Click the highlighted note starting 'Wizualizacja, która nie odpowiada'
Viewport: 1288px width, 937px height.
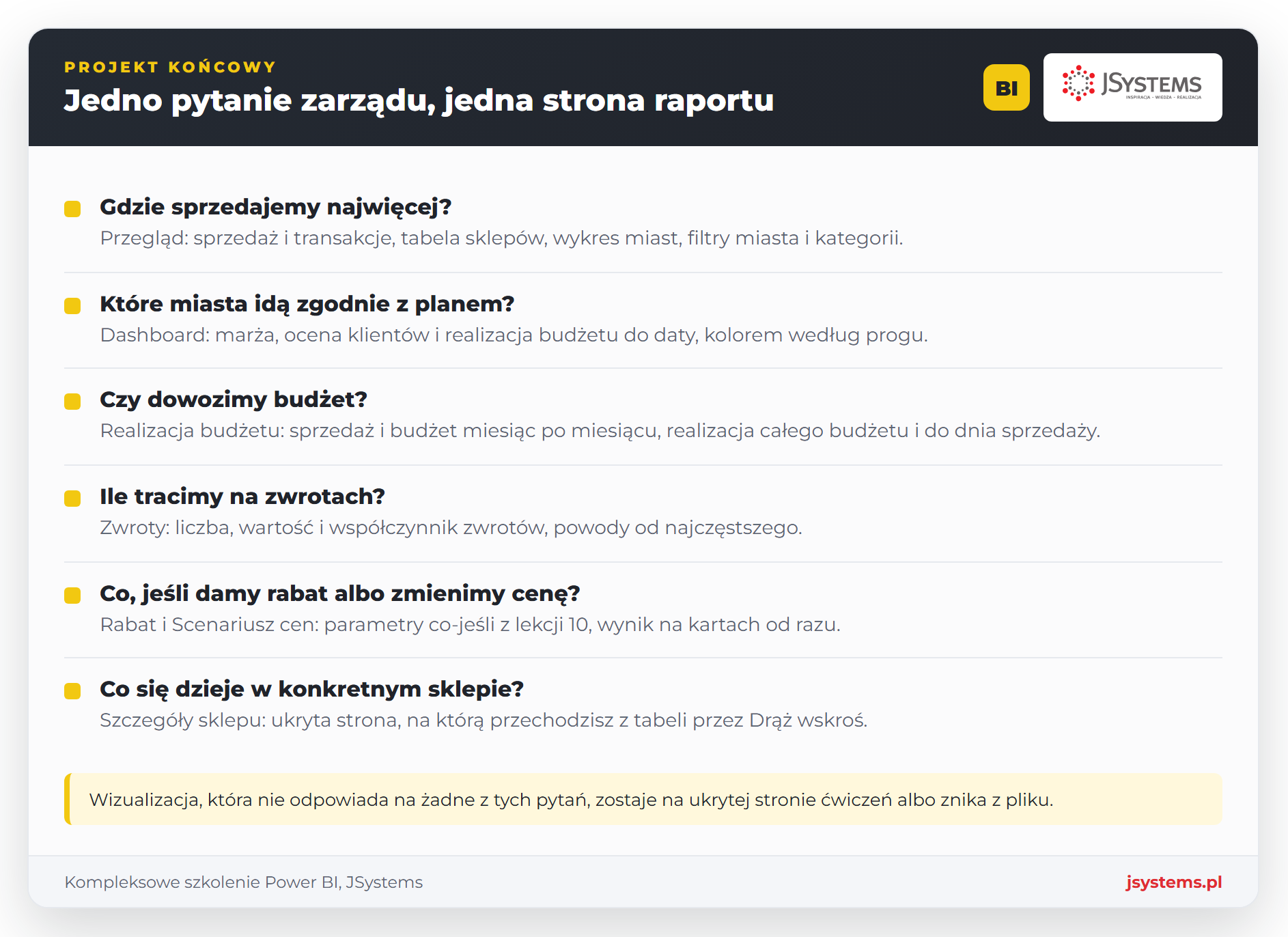pos(643,799)
